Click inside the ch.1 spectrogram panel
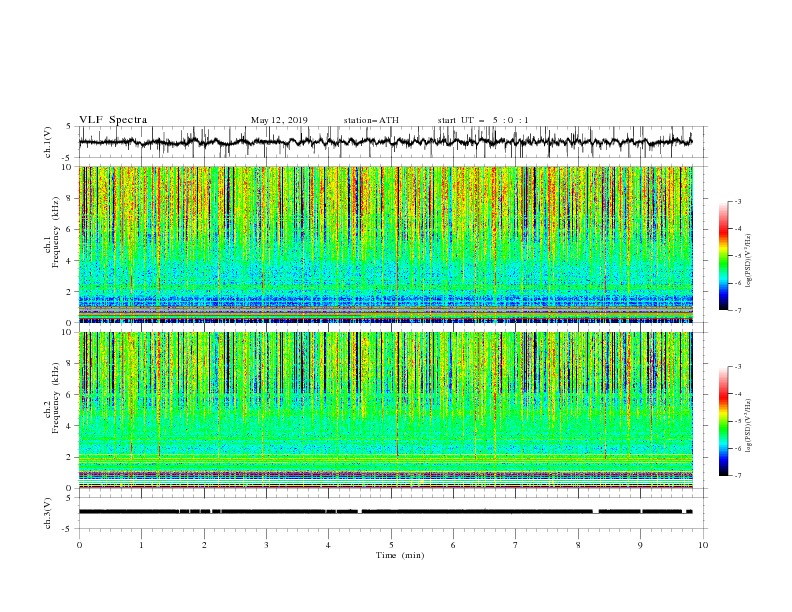792x612 pixels. point(385,244)
